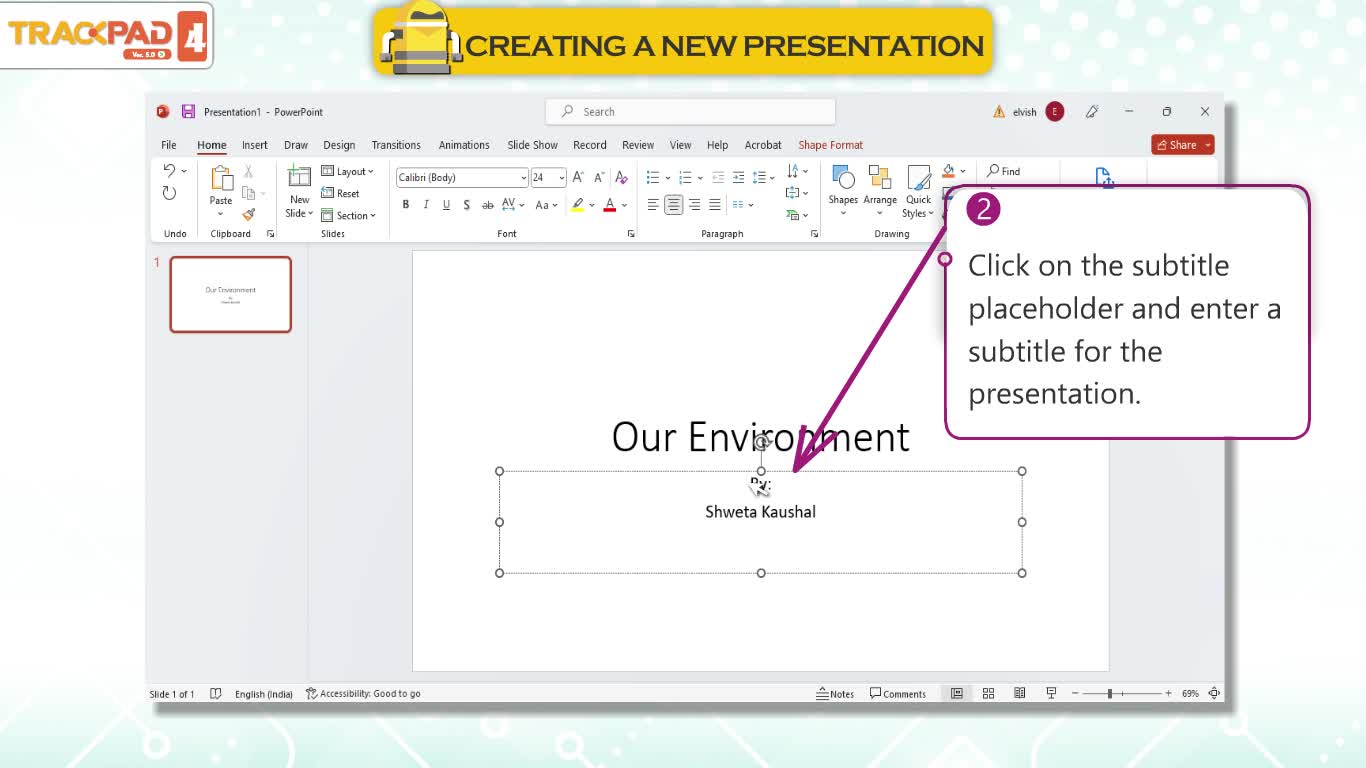Viewport: 1366px width, 768px height.
Task: Open the Shape Format tab
Action: coord(830,145)
